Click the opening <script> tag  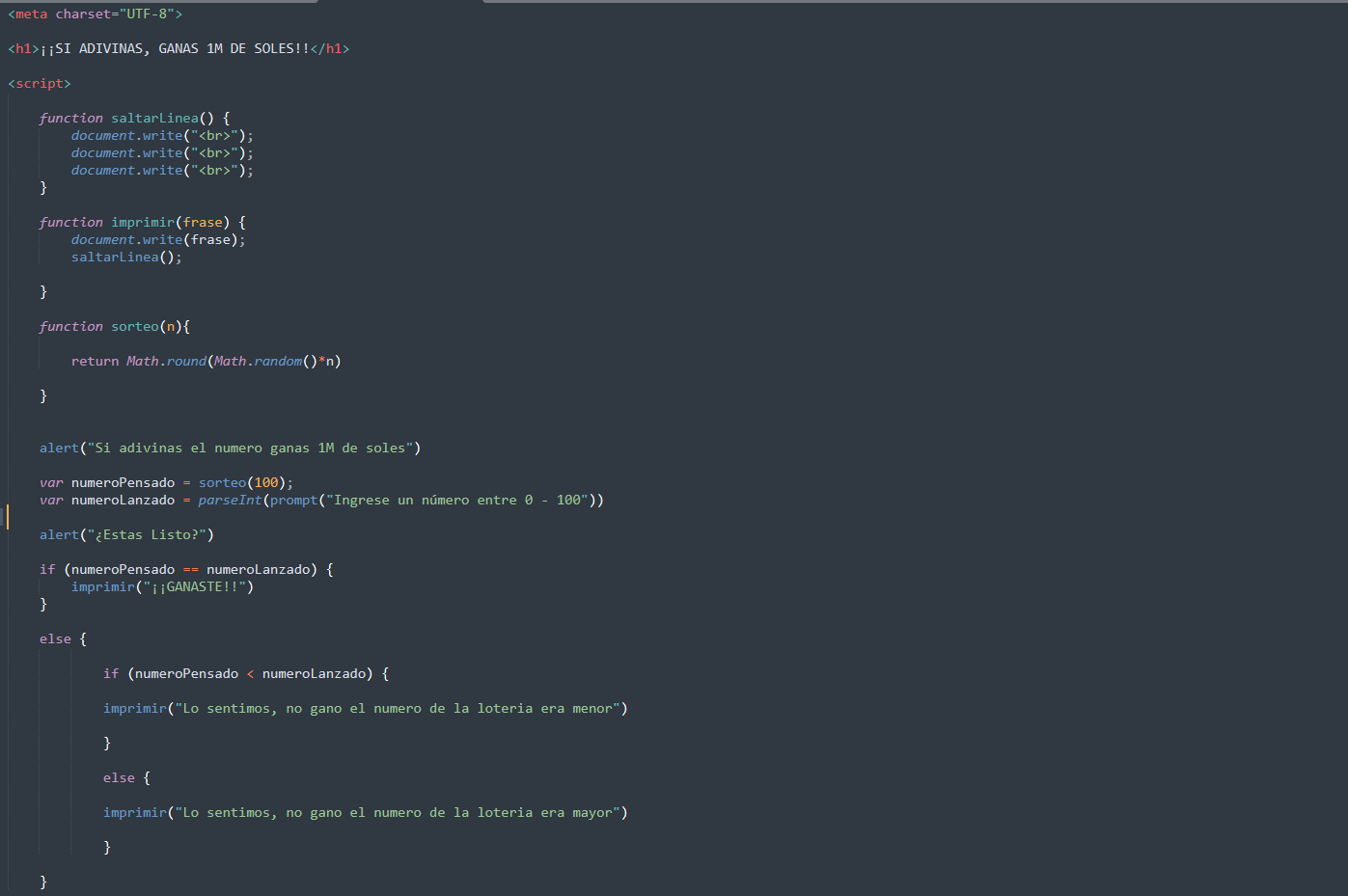click(x=40, y=83)
